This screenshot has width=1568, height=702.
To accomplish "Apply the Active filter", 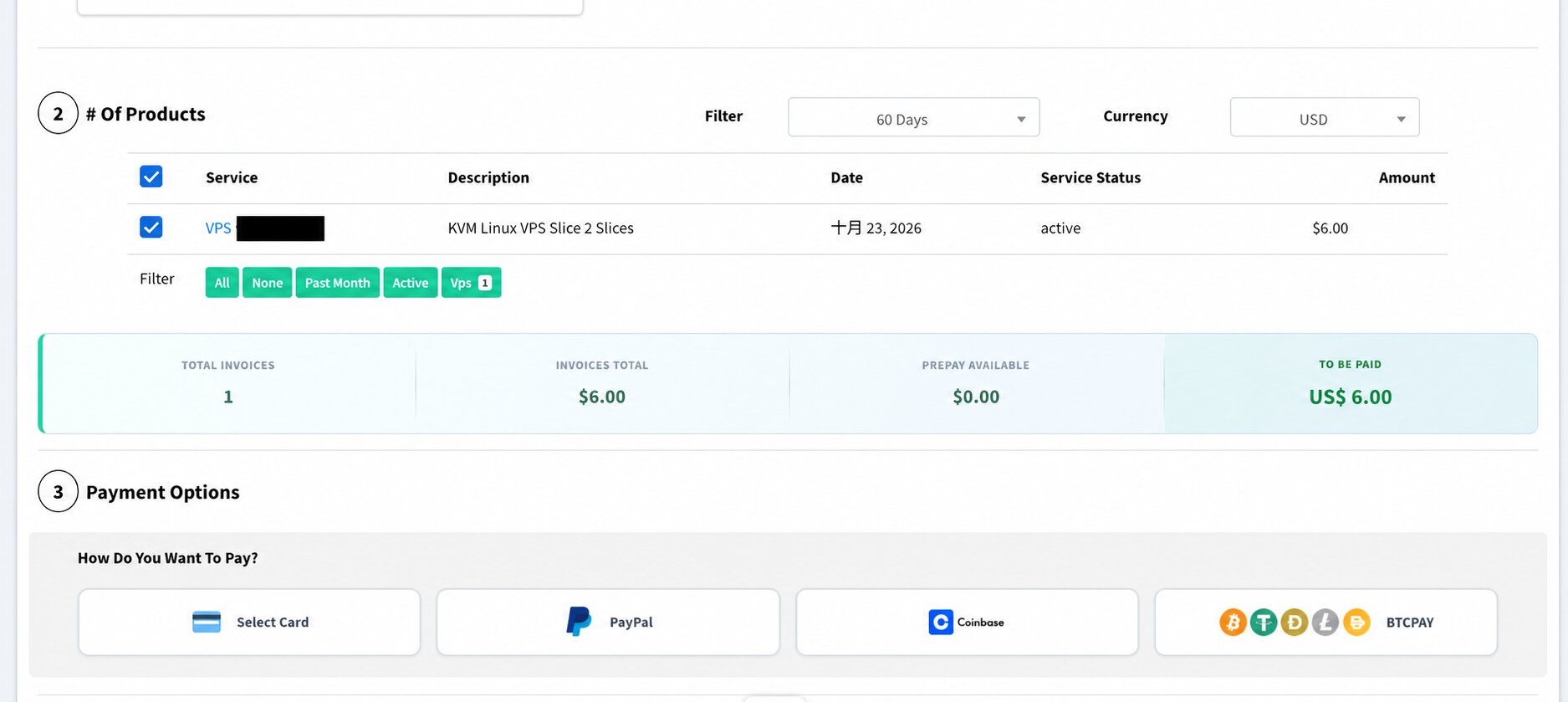I will click(x=411, y=283).
